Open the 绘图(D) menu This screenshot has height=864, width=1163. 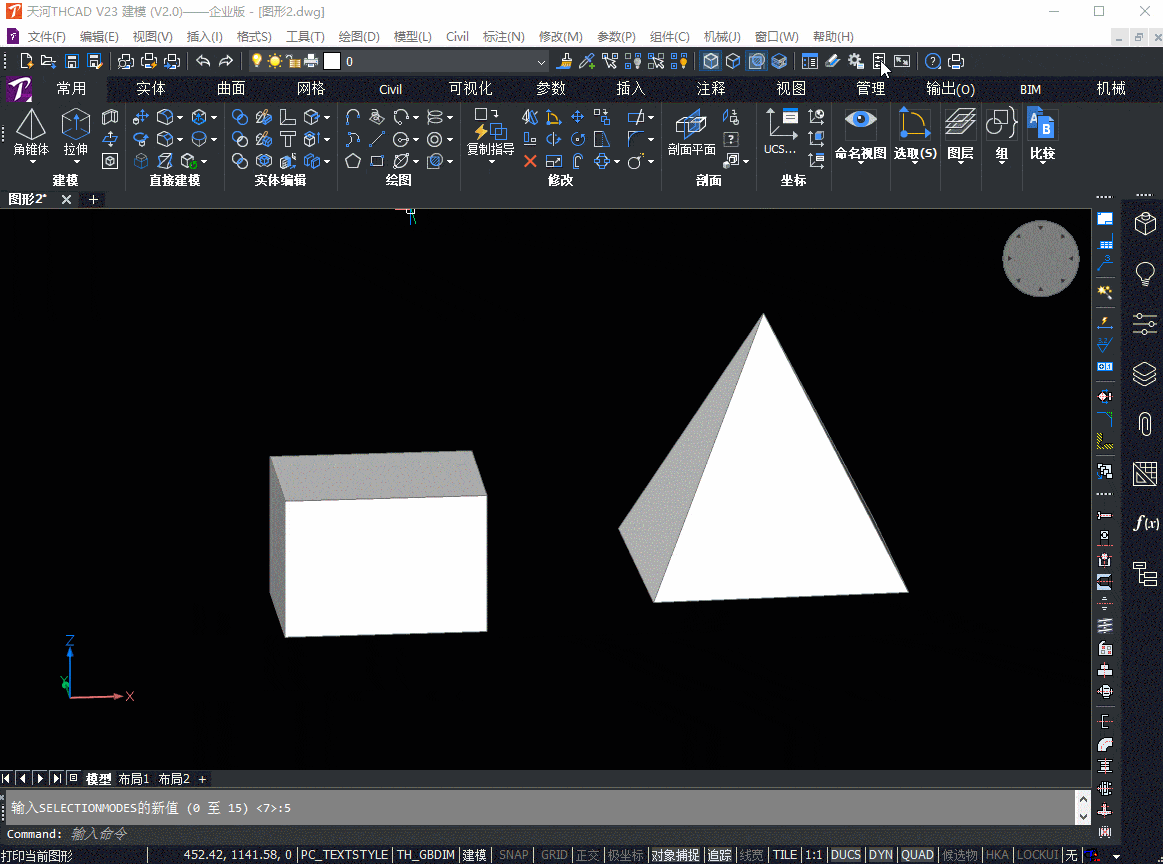[x=359, y=37]
